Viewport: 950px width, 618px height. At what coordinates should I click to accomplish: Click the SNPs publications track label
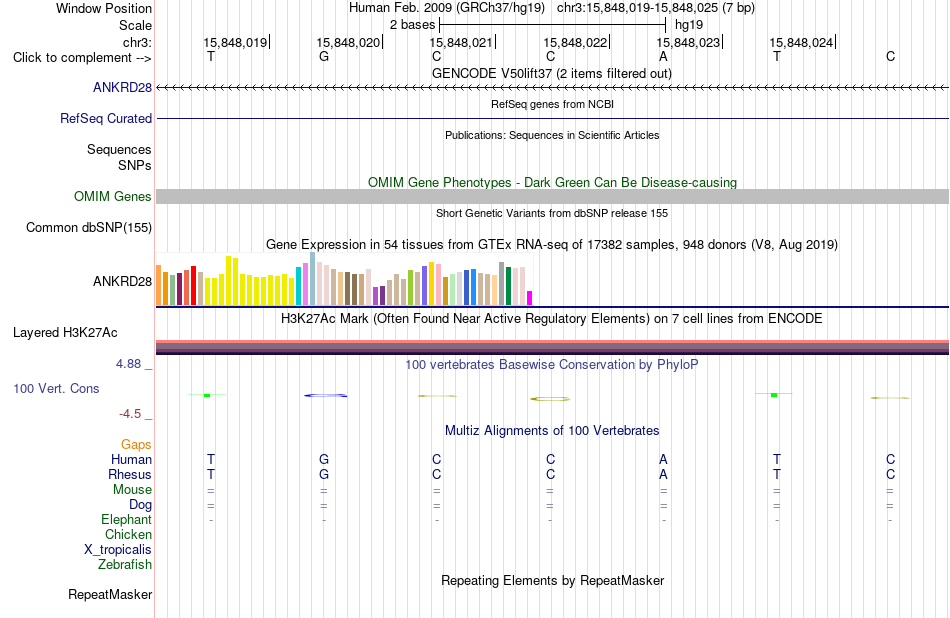pos(135,165)
